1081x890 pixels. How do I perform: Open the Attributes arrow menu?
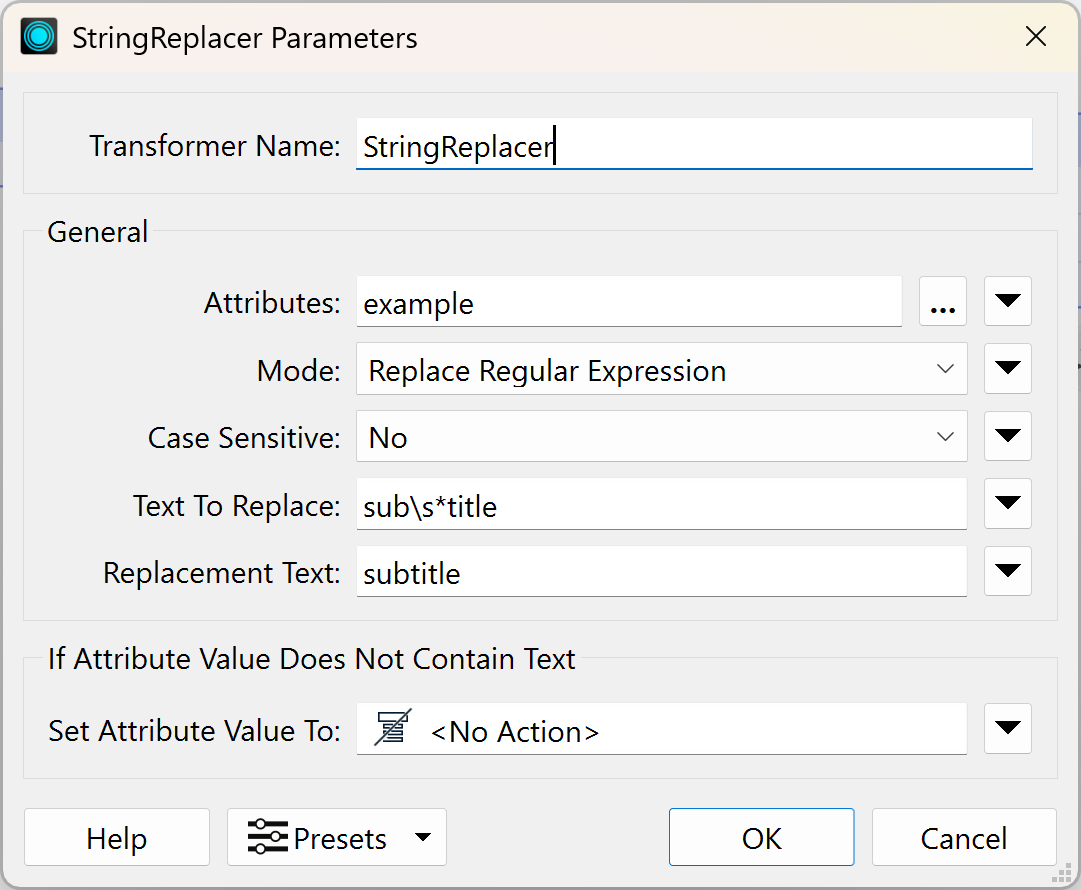(1007, 301)
